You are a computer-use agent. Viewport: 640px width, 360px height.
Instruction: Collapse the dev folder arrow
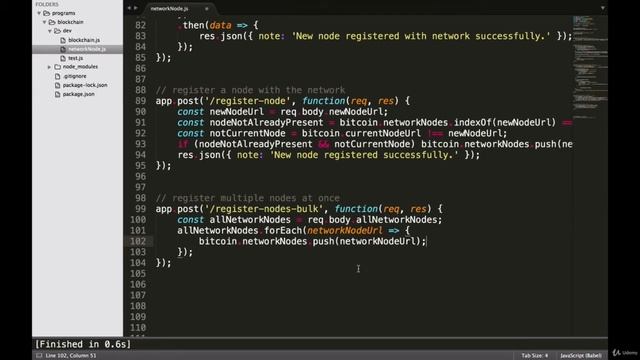[50, 31]
